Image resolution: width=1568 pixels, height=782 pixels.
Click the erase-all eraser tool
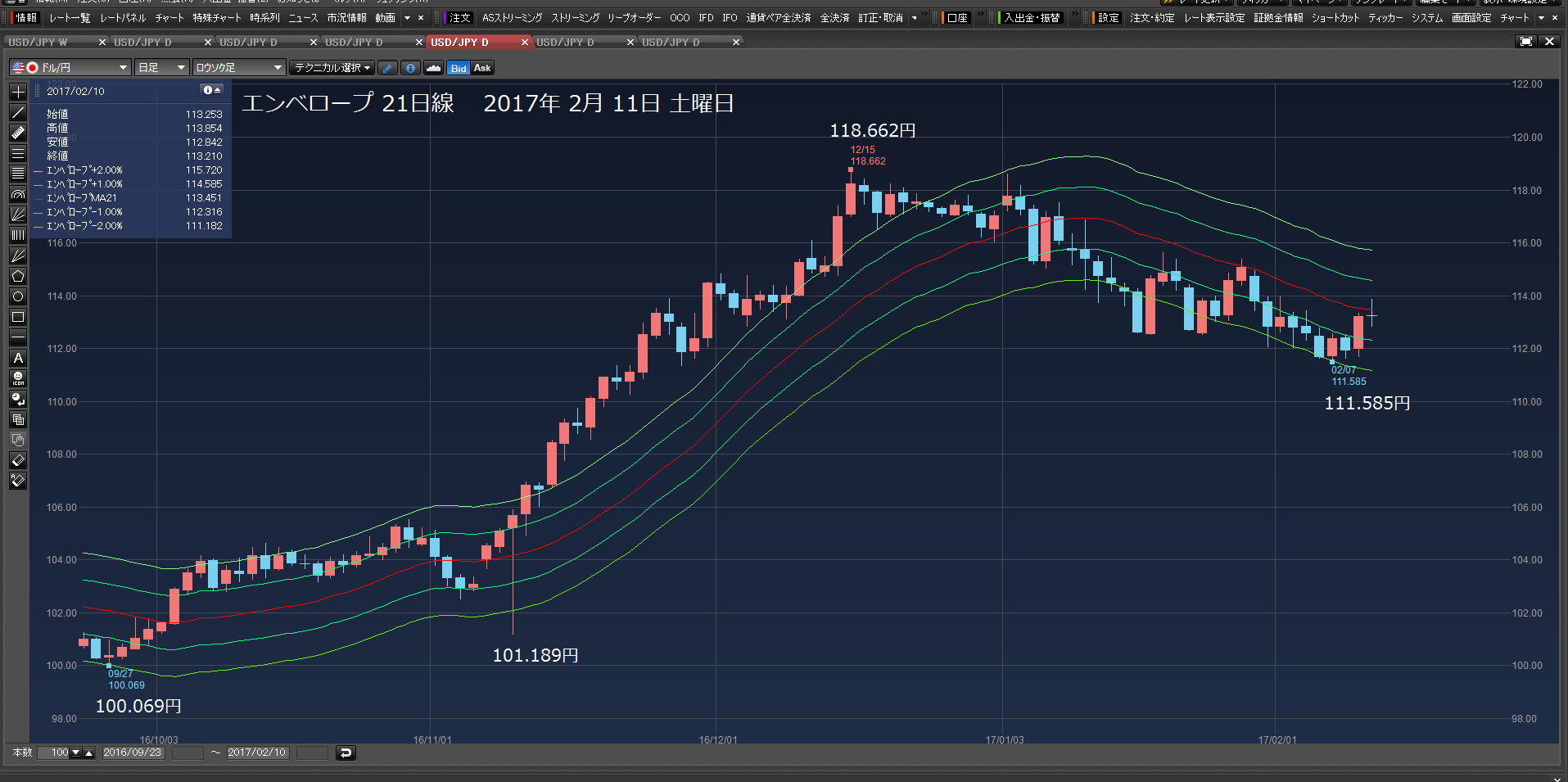click(x=18, y=481)
